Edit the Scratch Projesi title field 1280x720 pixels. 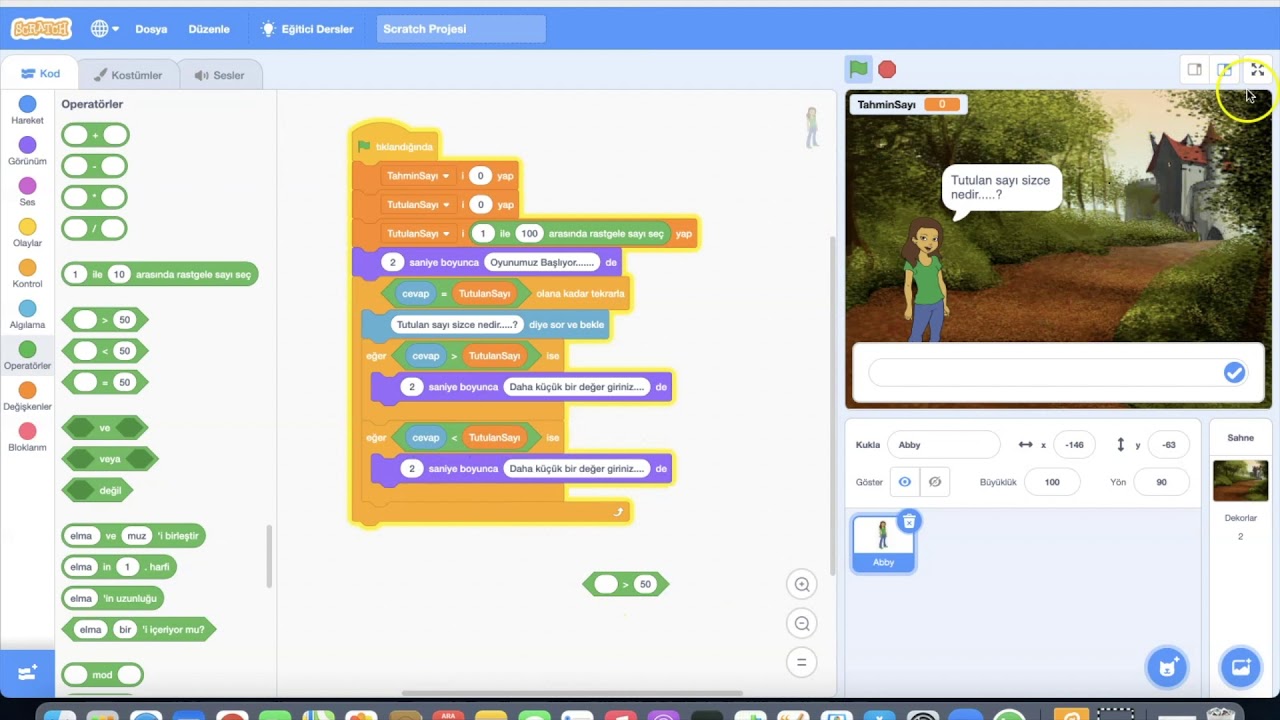click(461, 29)
